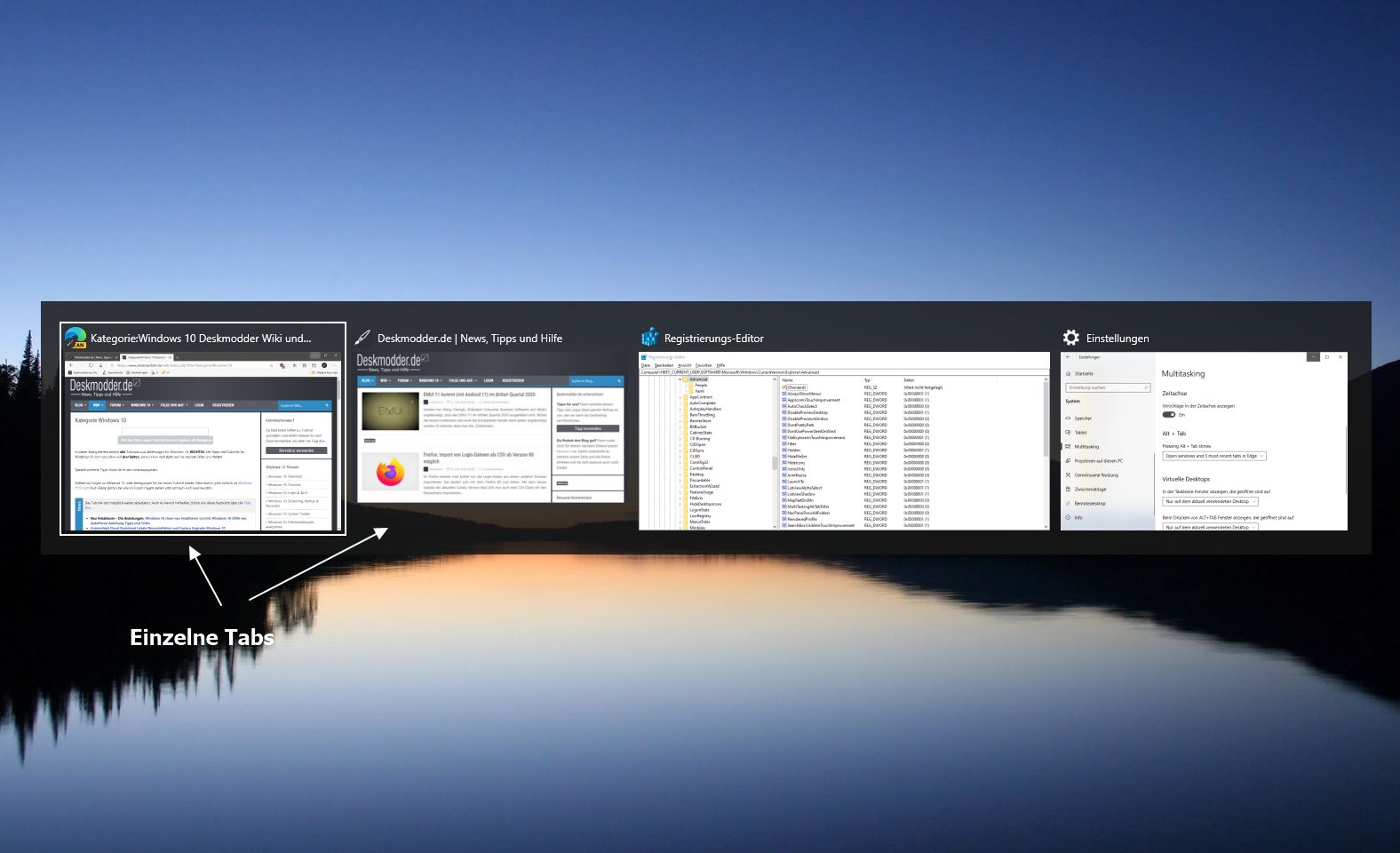1400x853 pixels.
Task: Click the Firefox logo article thumbnail
Action: pos(391,472)
